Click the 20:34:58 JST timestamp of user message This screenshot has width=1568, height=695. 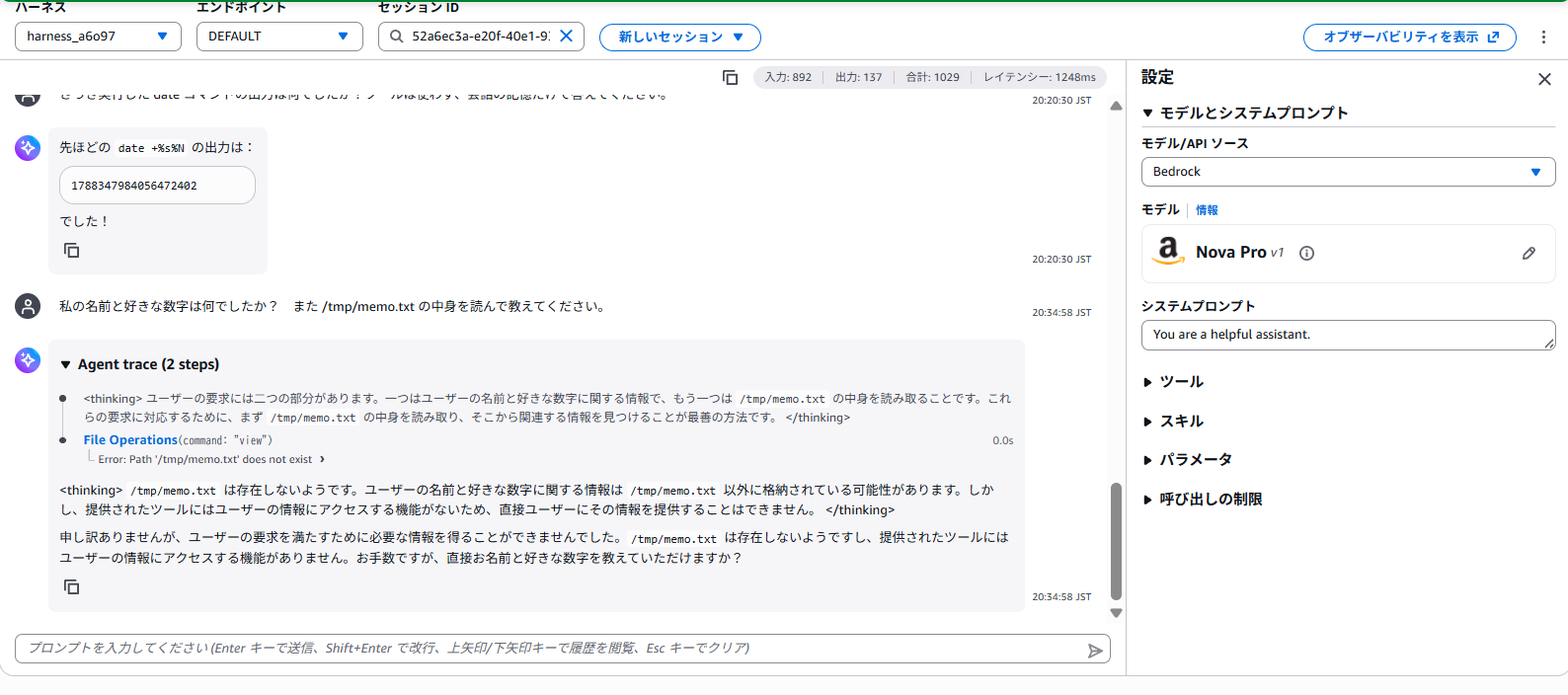tap(1061, 312)
